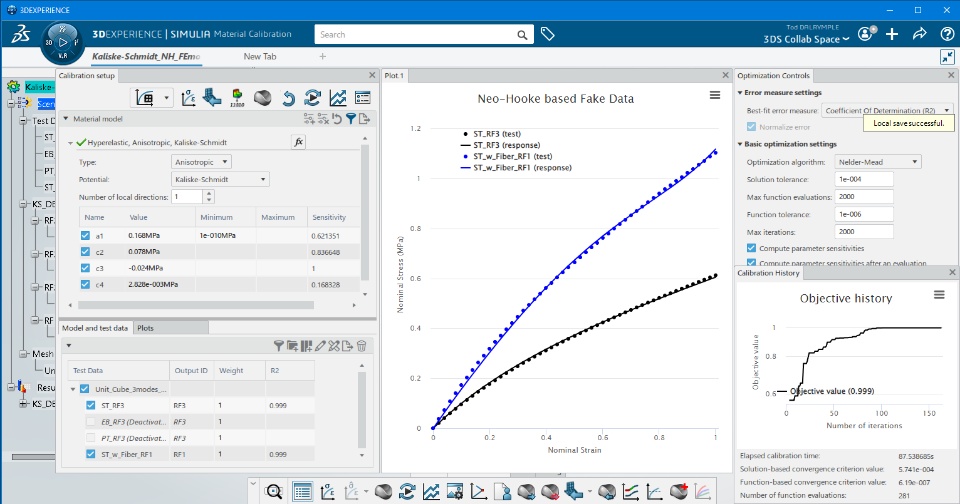Click the Max function evaluations field
960x504 pixels.
click(x=864, y=197)
